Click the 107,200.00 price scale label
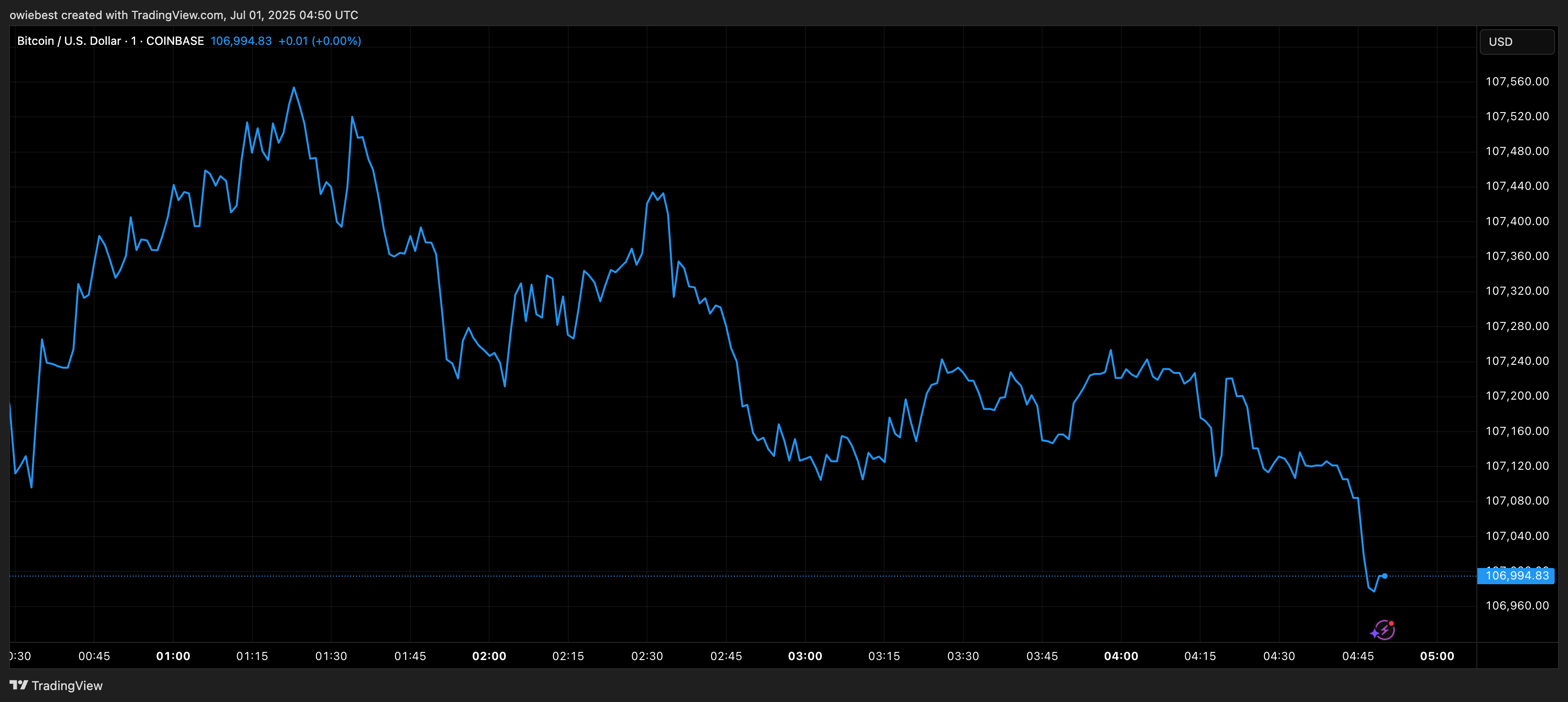 pos(1517,396)
